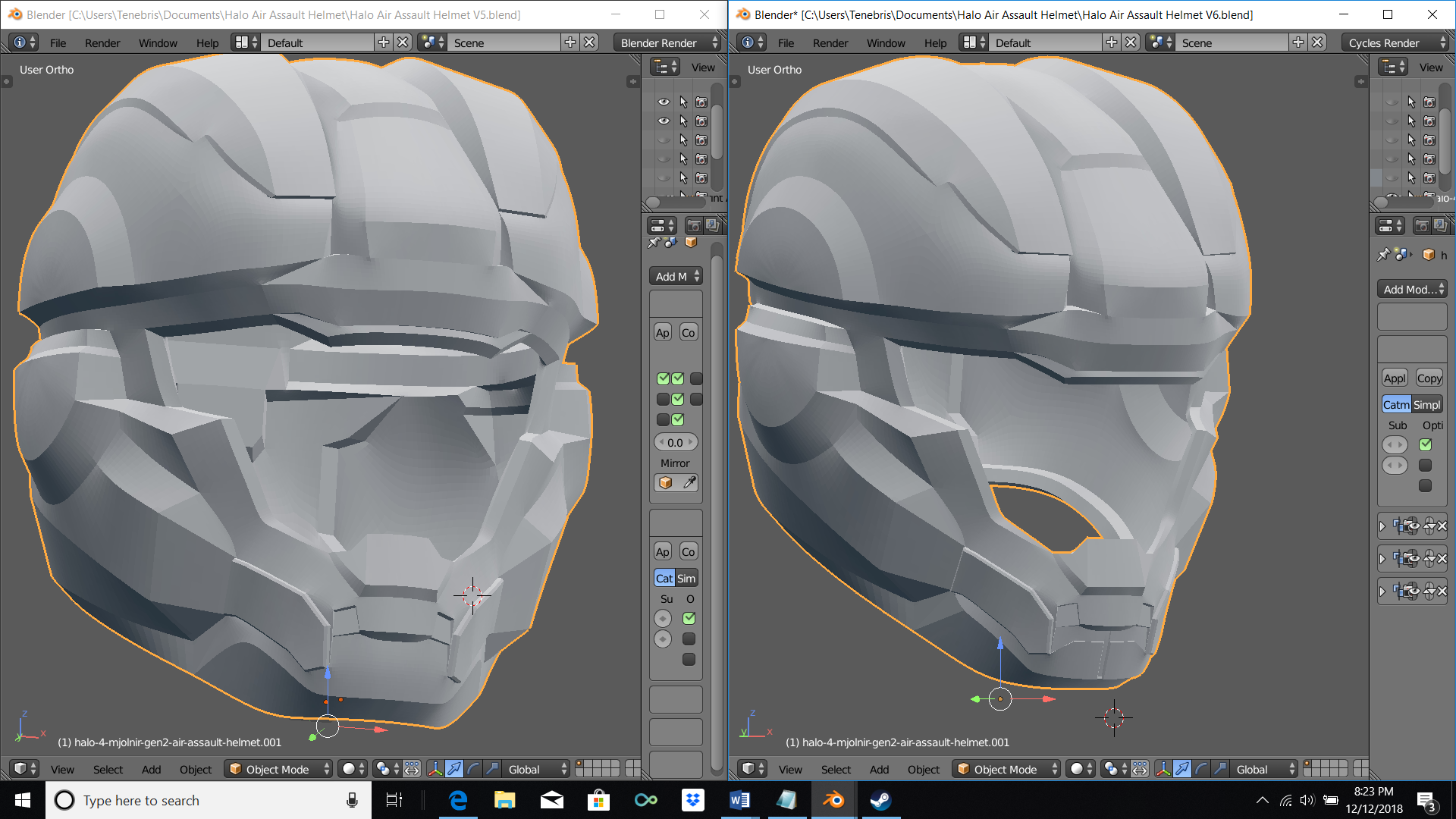This screenshot has width=1456, height=819.
Task: Add new screen layout with plus, left window
Action: coord(384,42)
